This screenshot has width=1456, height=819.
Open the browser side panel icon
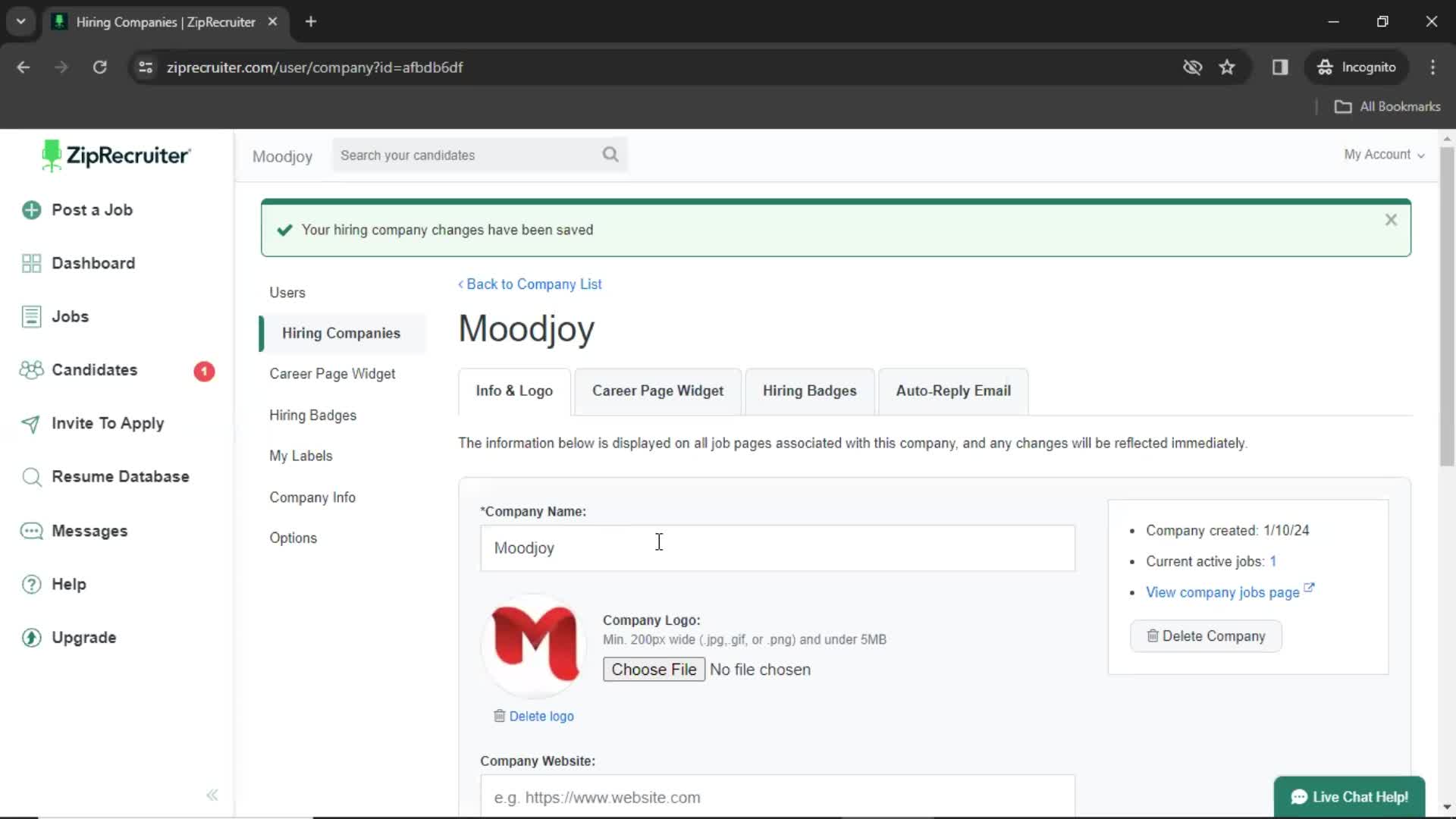click(x=1280, y=67)
